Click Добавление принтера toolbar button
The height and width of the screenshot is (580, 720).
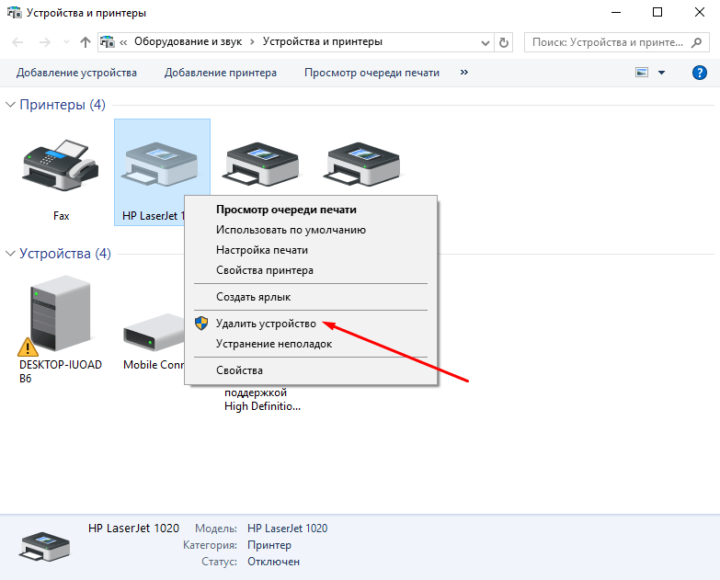220,73
